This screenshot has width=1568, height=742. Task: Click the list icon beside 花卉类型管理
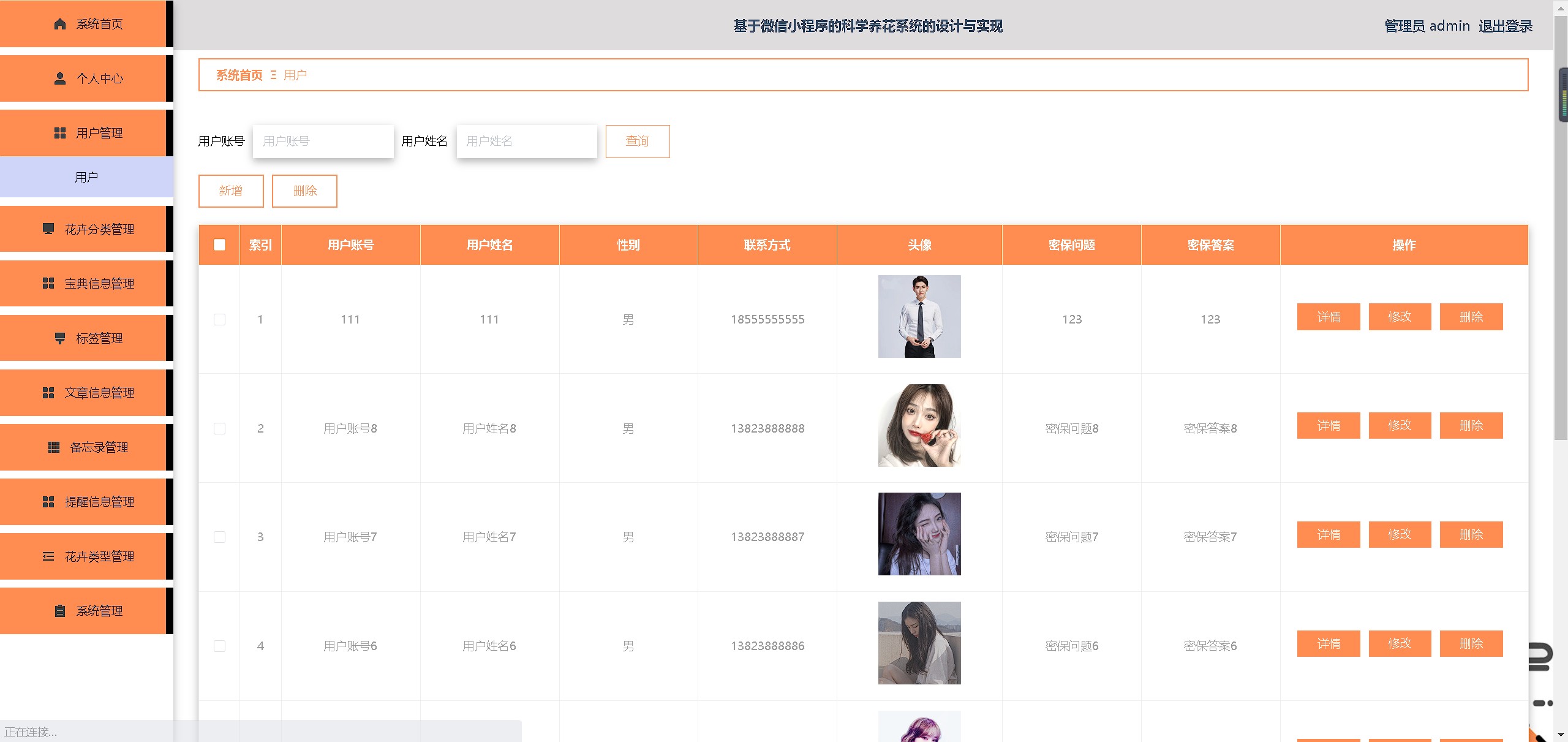point(48,556)
